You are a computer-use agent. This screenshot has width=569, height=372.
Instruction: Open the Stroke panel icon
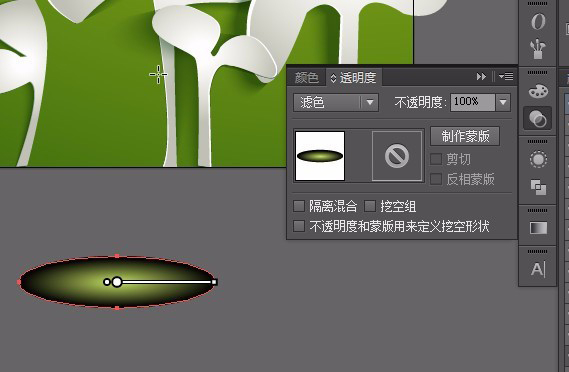[538, 22]
